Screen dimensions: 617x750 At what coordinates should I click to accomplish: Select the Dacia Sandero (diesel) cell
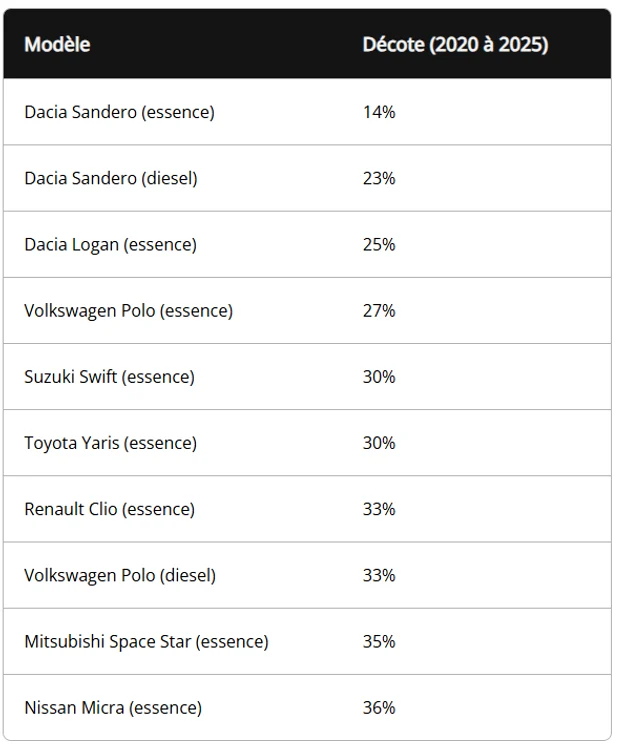111,178
